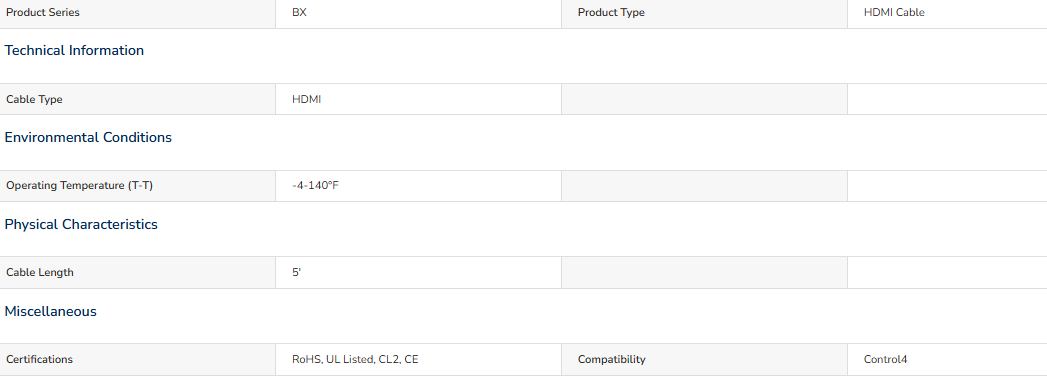The width and height of the screenshot is (1047, 376).
Task: Select the HDMI cable type value
Action: click(306, 100)
